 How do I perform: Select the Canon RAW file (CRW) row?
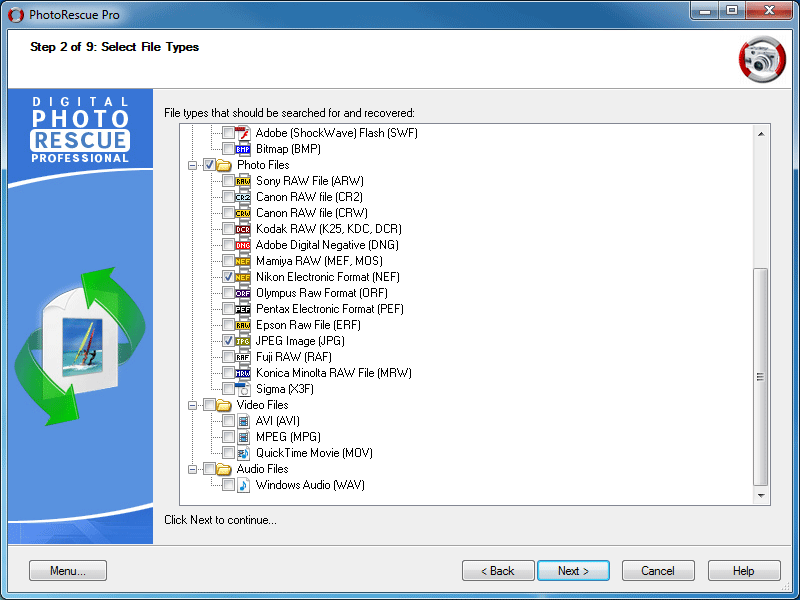(x=312, y=213)
